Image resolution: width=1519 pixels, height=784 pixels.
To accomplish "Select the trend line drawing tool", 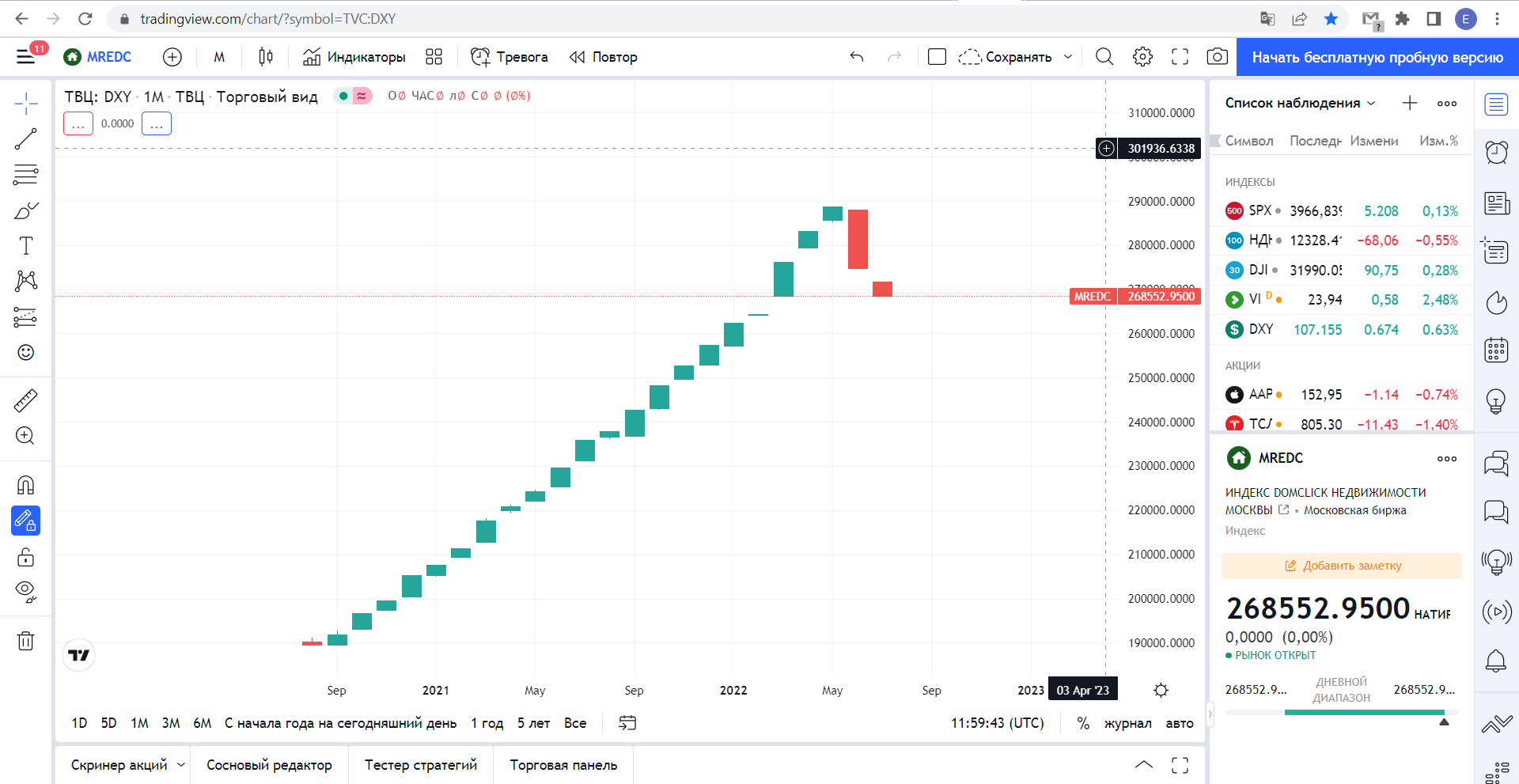I will point(26,139).
